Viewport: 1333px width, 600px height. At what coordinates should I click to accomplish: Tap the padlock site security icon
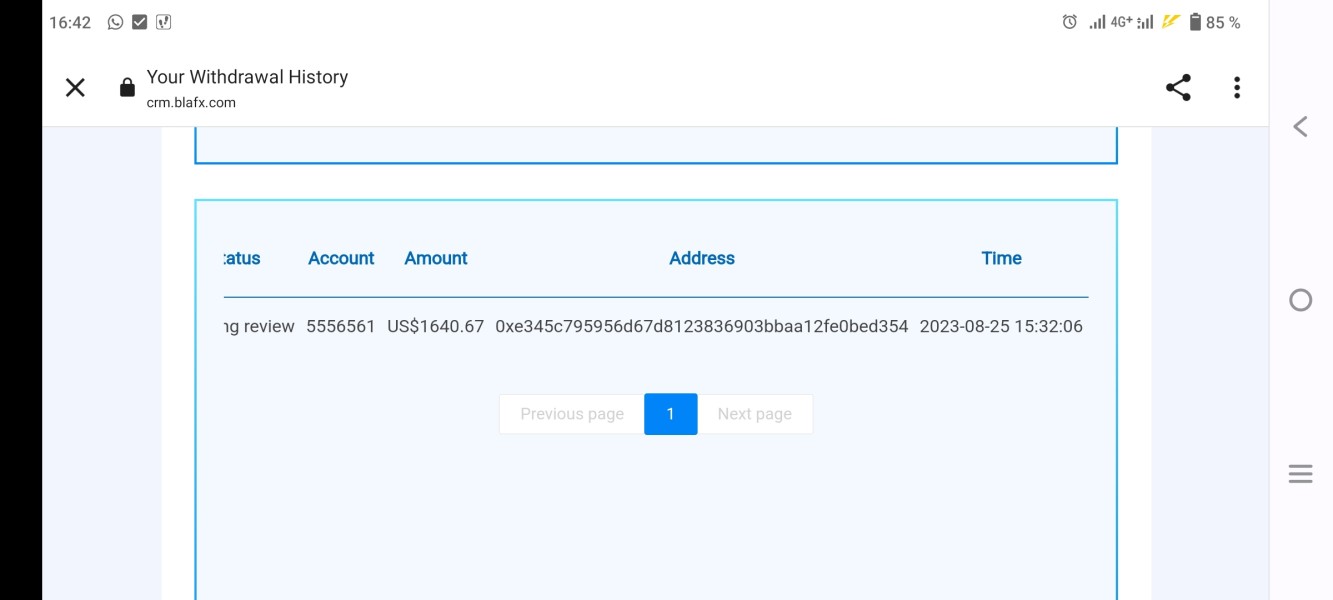click(127, 88)
